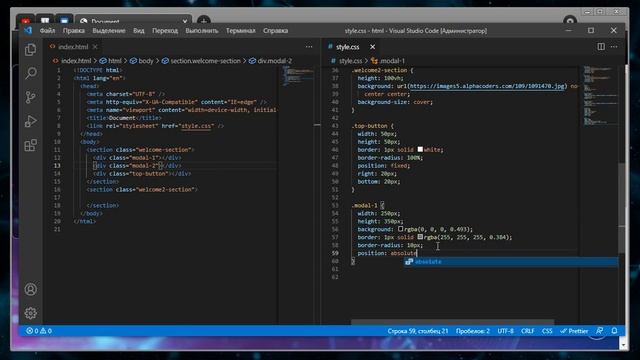Open the Search view in activity bar
Screen dimensions: 640x360
pyautogui.click(x=31, y=73)
